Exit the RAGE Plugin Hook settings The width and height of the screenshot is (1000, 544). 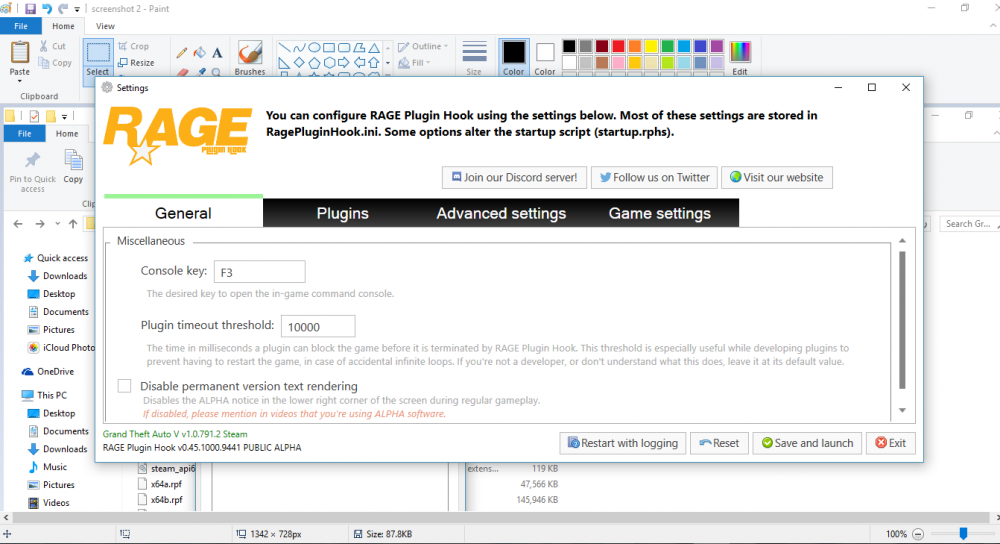tap(891, 443)
